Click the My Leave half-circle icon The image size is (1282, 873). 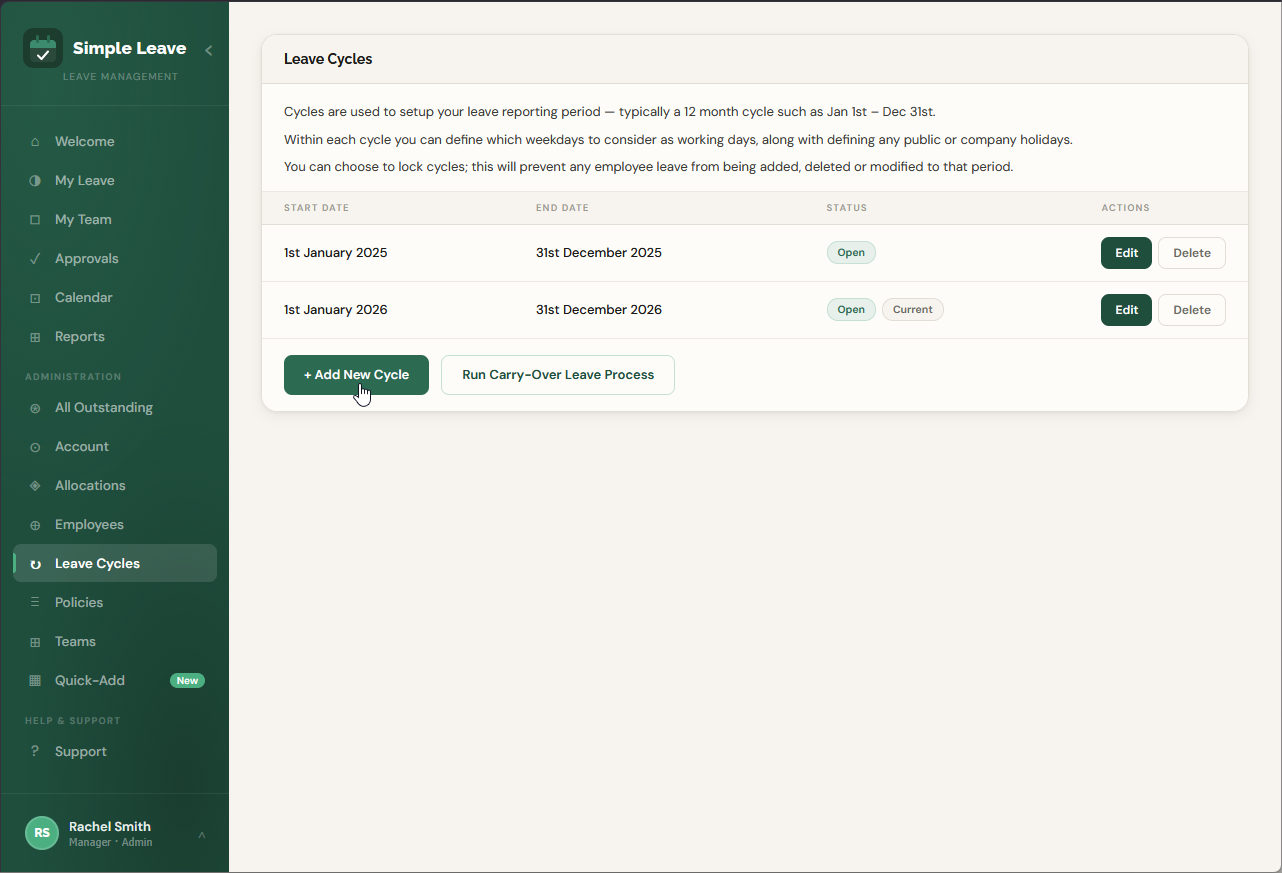pyautogui.click(x=35, y=181)
